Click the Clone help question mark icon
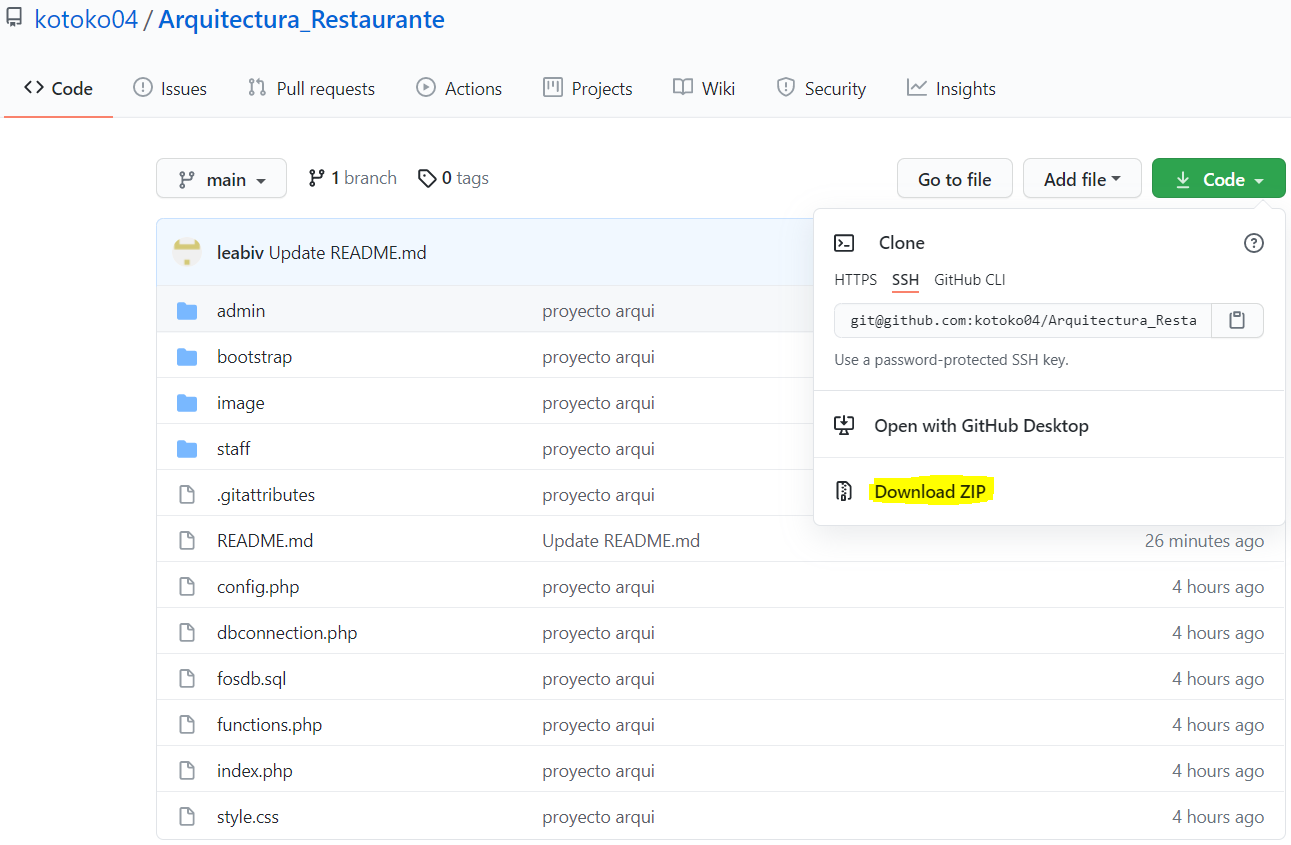The height and width of the screenshot is (845, 1291). [1254, 242]
